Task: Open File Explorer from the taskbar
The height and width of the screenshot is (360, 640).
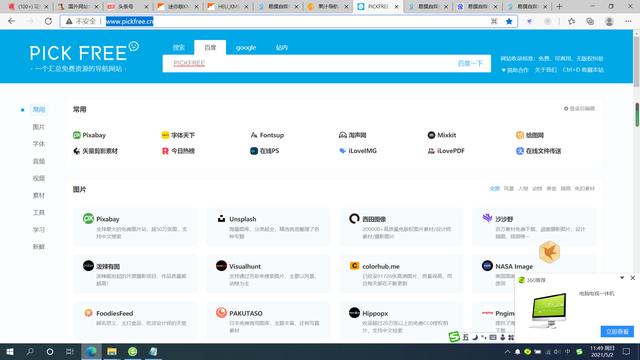Action: click(112, 351)
